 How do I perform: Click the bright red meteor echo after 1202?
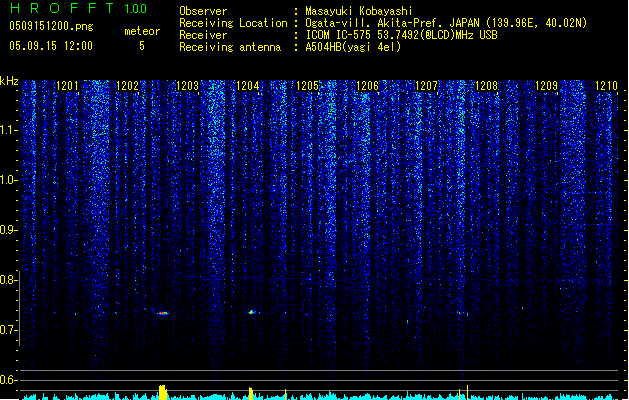[162, 313]
